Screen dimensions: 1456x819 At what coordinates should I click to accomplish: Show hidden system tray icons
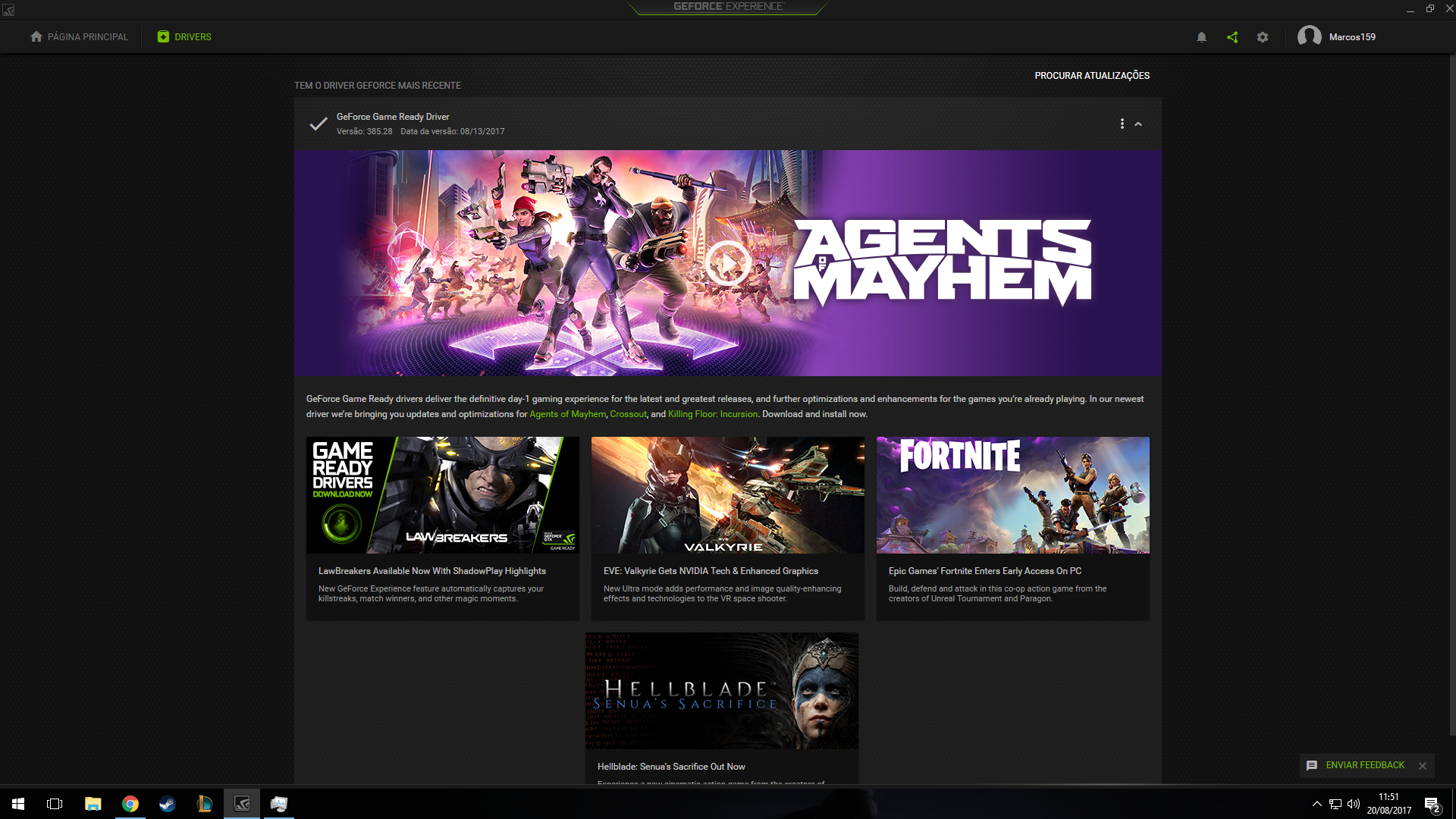pyautogui.click(x=1317, y=804)
